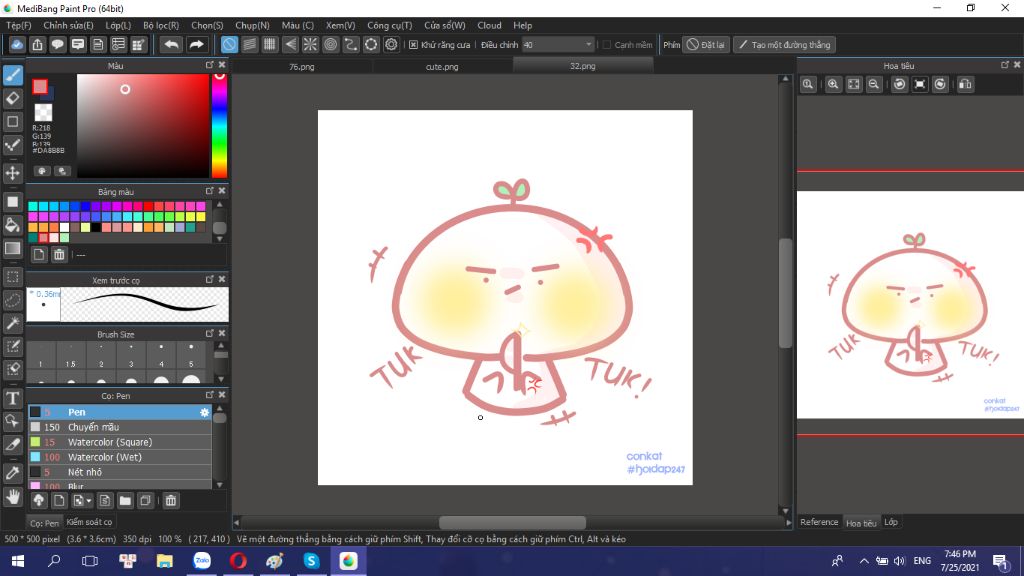This screenshot has width=1024, height=576.
Task: Enable the curve snap guide
Action: (x=351, y=44)
